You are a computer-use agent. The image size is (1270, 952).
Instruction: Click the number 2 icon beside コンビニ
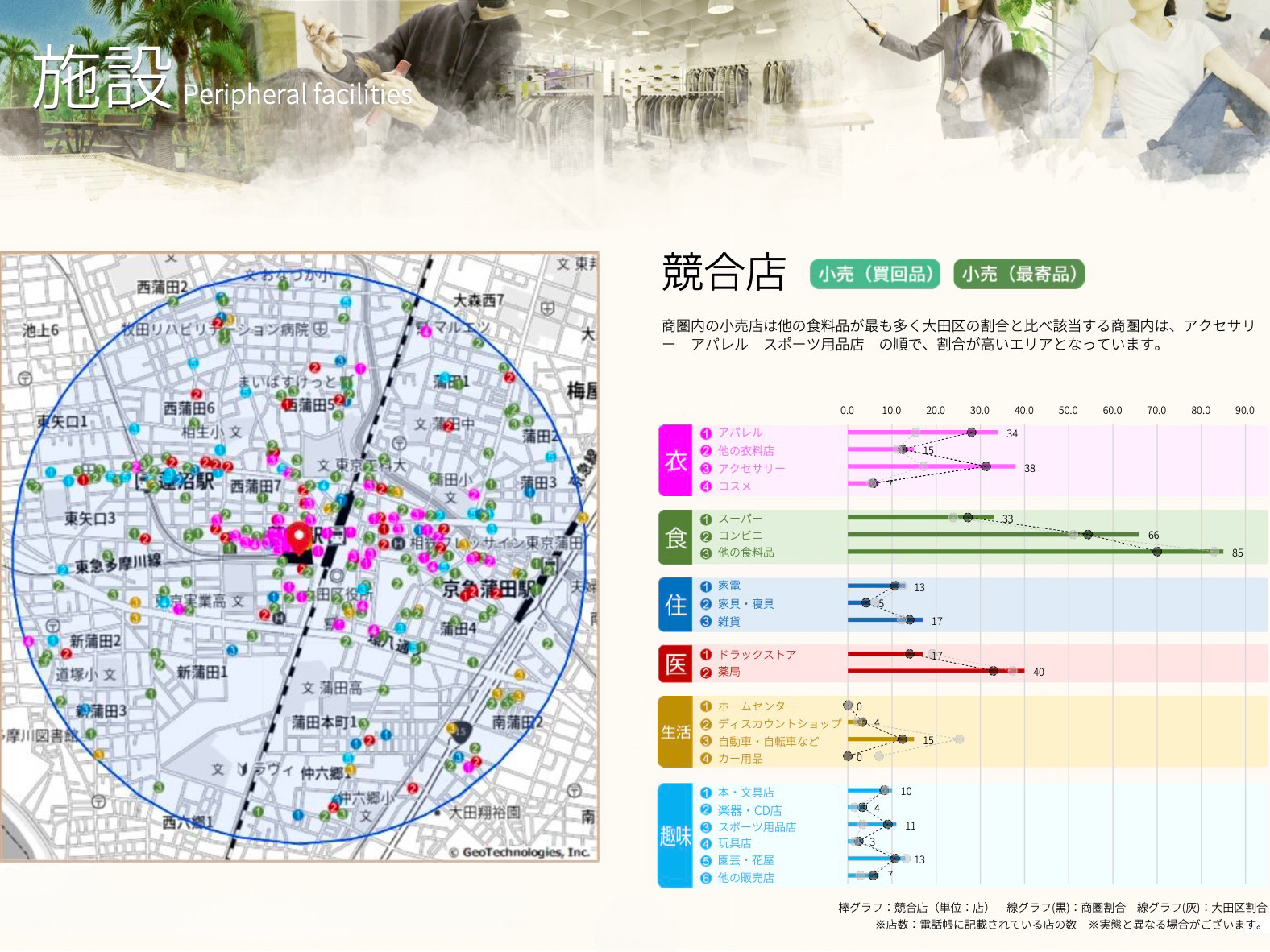click(706, 536)
